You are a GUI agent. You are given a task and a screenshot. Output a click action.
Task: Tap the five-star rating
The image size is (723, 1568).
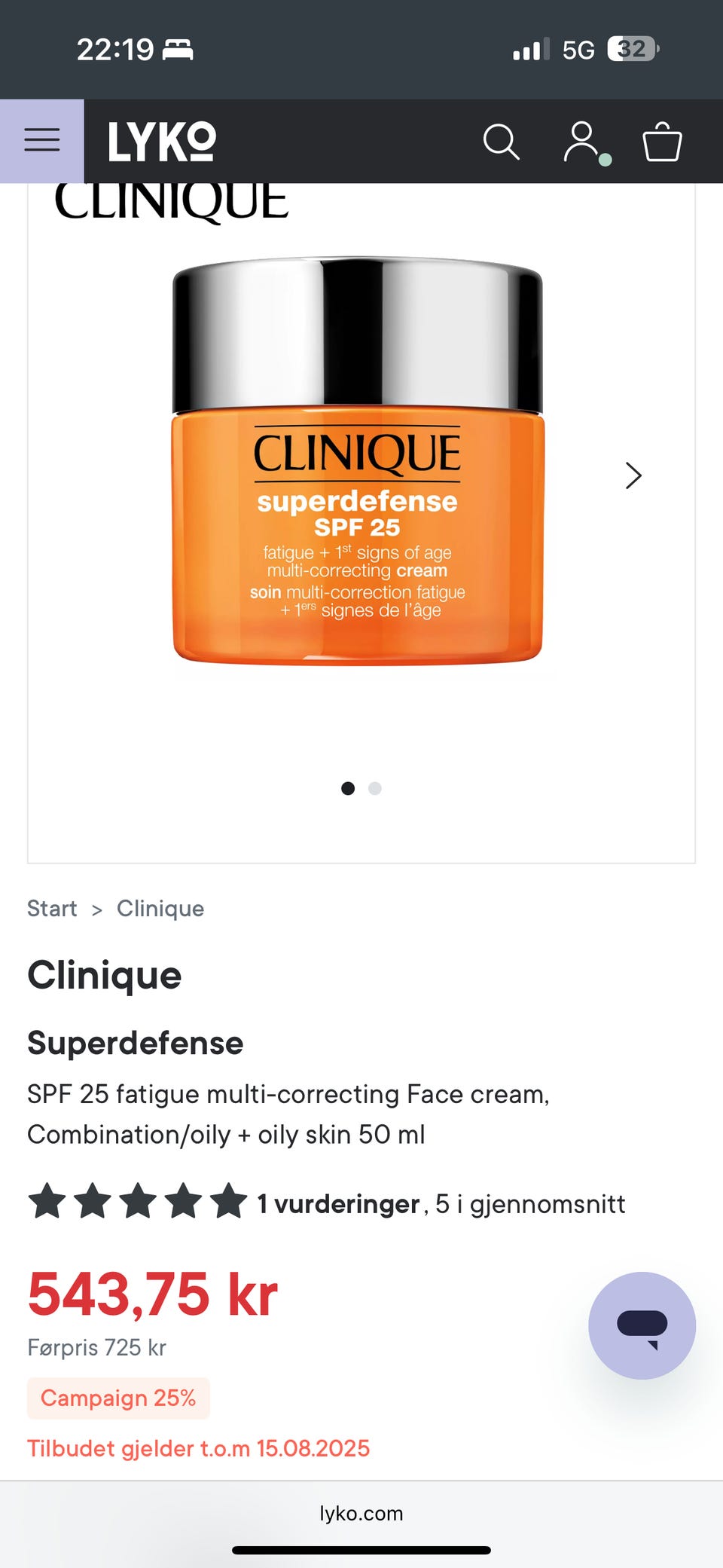(x=138, y=1201)
